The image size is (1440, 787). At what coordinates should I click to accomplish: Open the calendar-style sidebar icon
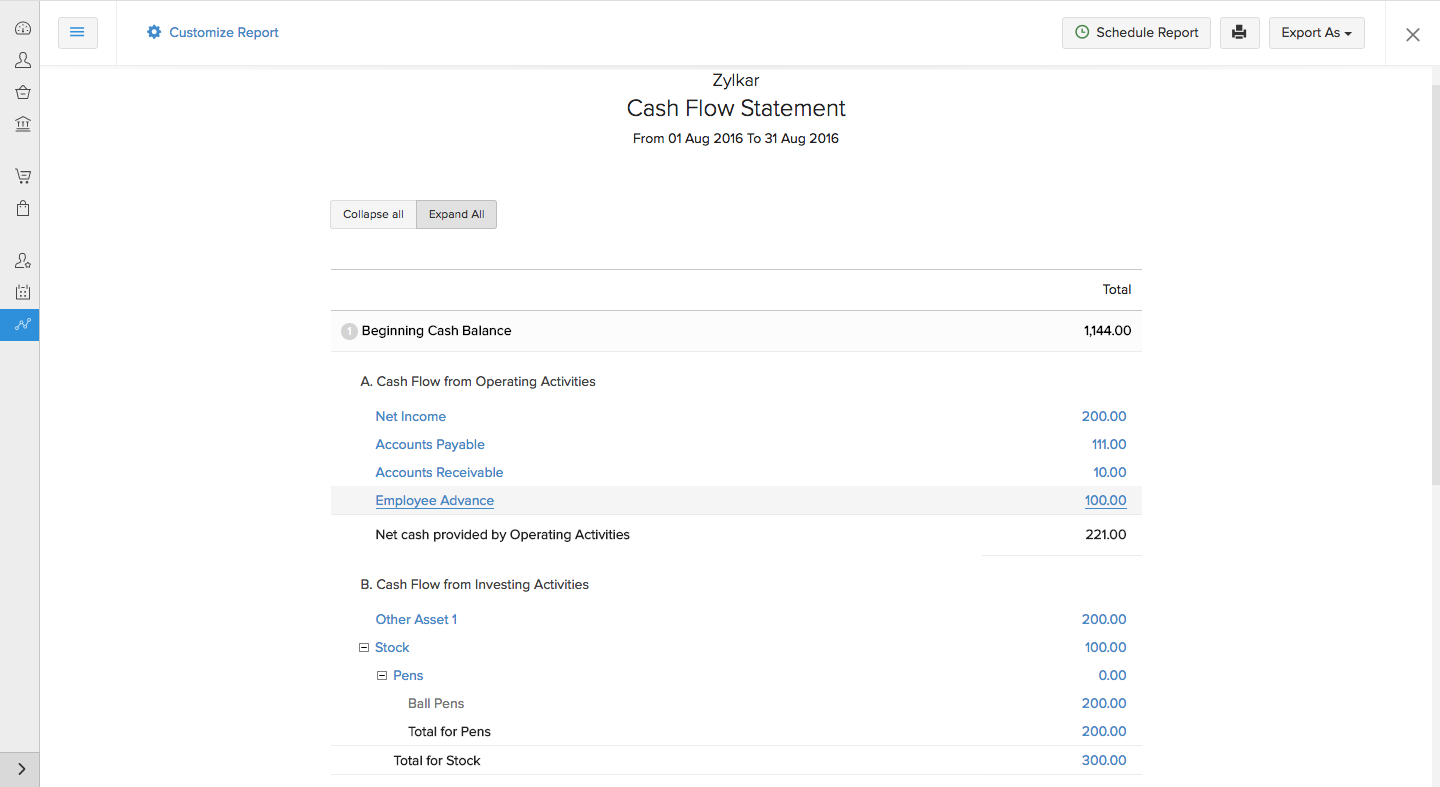click(22, 293)
